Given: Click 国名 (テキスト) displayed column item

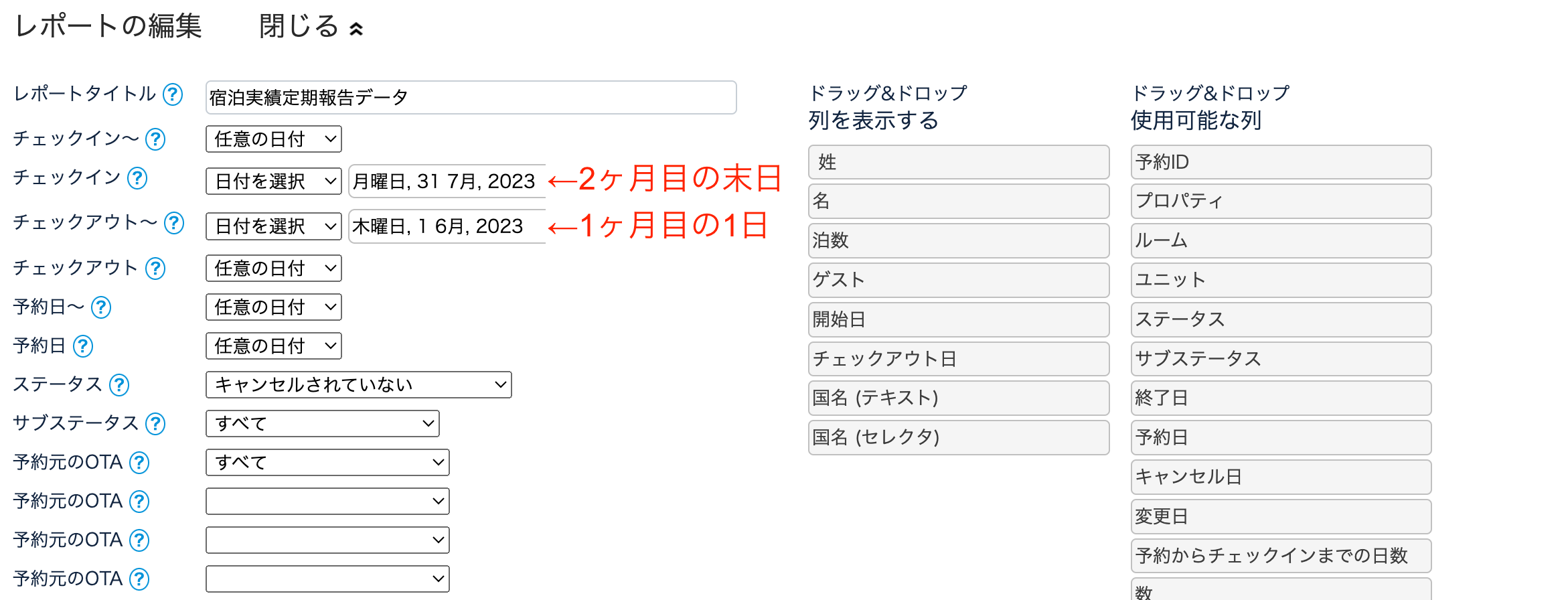Looking at the screenshot, I should (958, 398).
